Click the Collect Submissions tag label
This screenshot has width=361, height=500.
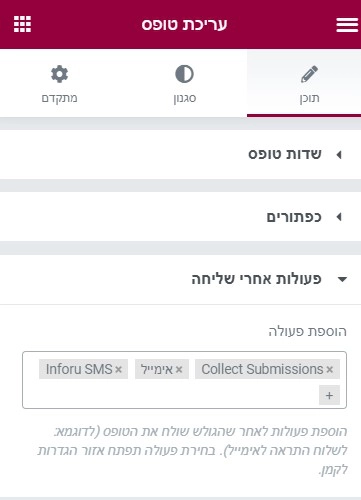click(262, 369)
